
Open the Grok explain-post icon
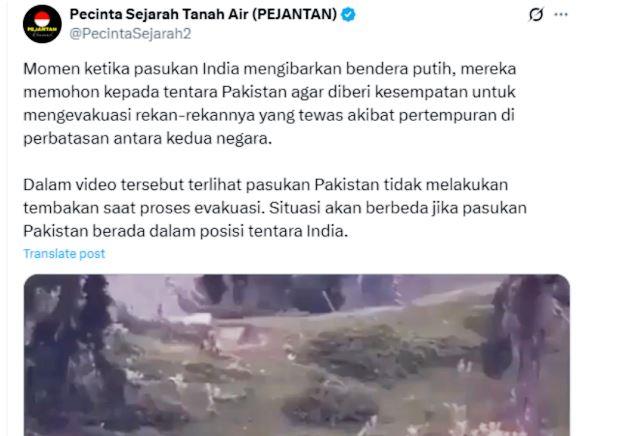click(536, 15)
